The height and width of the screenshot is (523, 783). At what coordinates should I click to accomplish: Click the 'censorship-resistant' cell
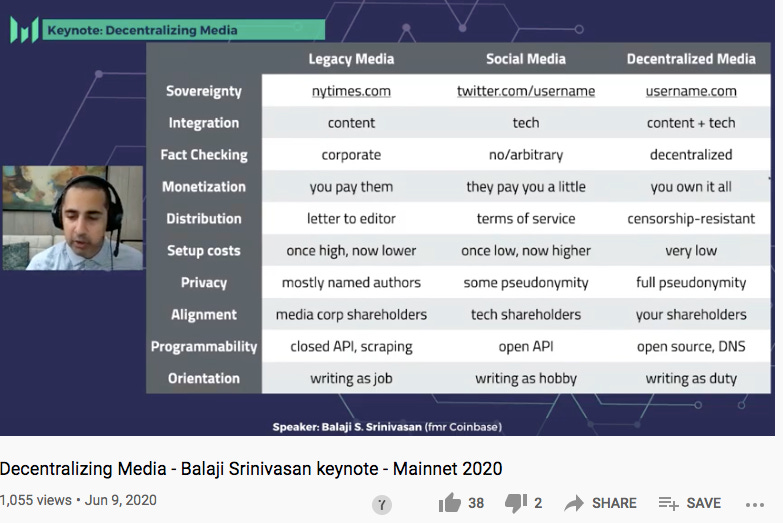click(691, 219)
